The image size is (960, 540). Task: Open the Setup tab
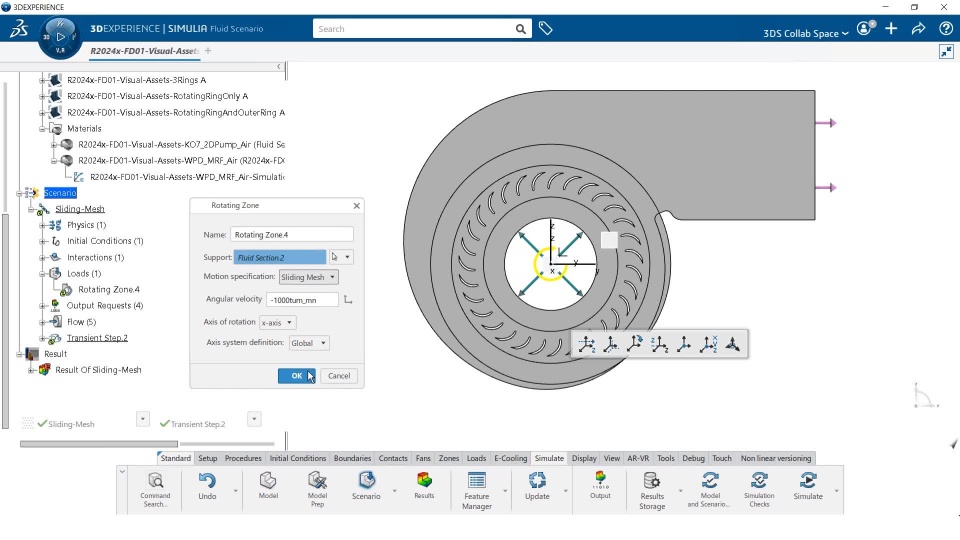pyautogui.click(x=208, y=458)
